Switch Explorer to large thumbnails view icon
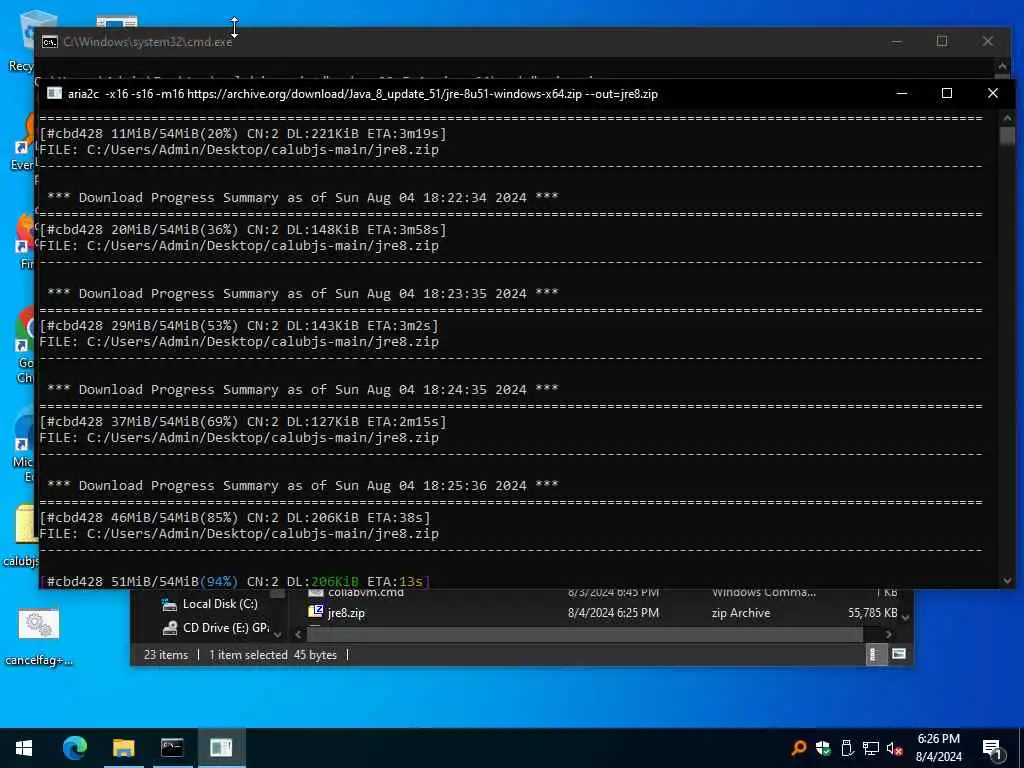 [x=899, y=654]
